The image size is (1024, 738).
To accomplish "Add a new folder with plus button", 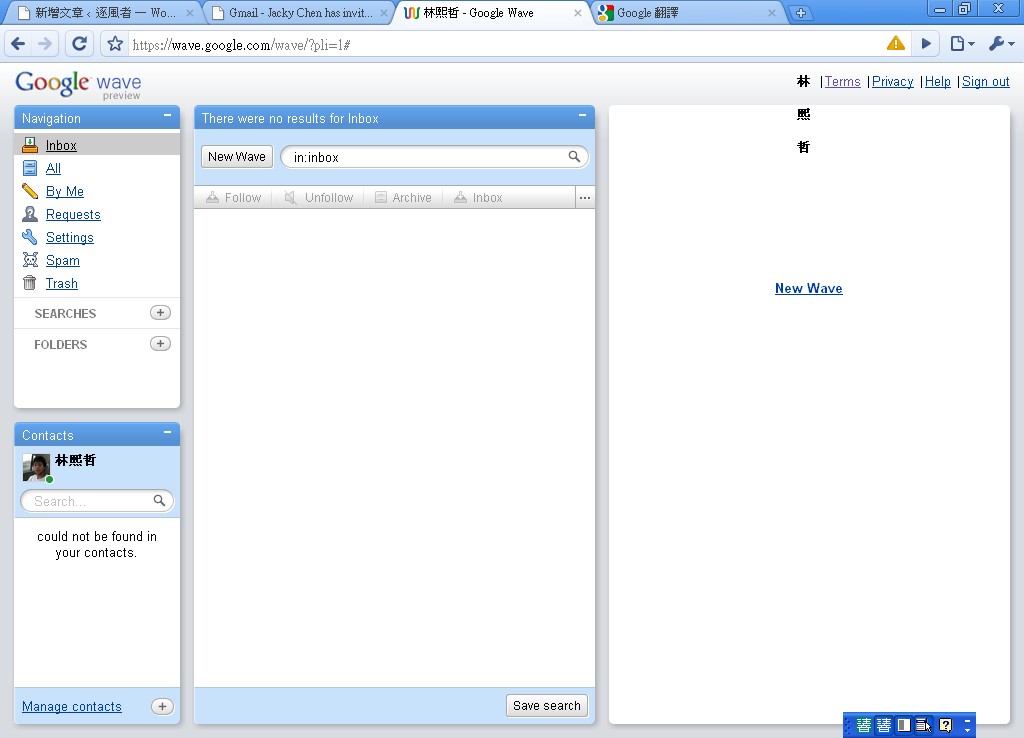I will (x=160, y=344).
